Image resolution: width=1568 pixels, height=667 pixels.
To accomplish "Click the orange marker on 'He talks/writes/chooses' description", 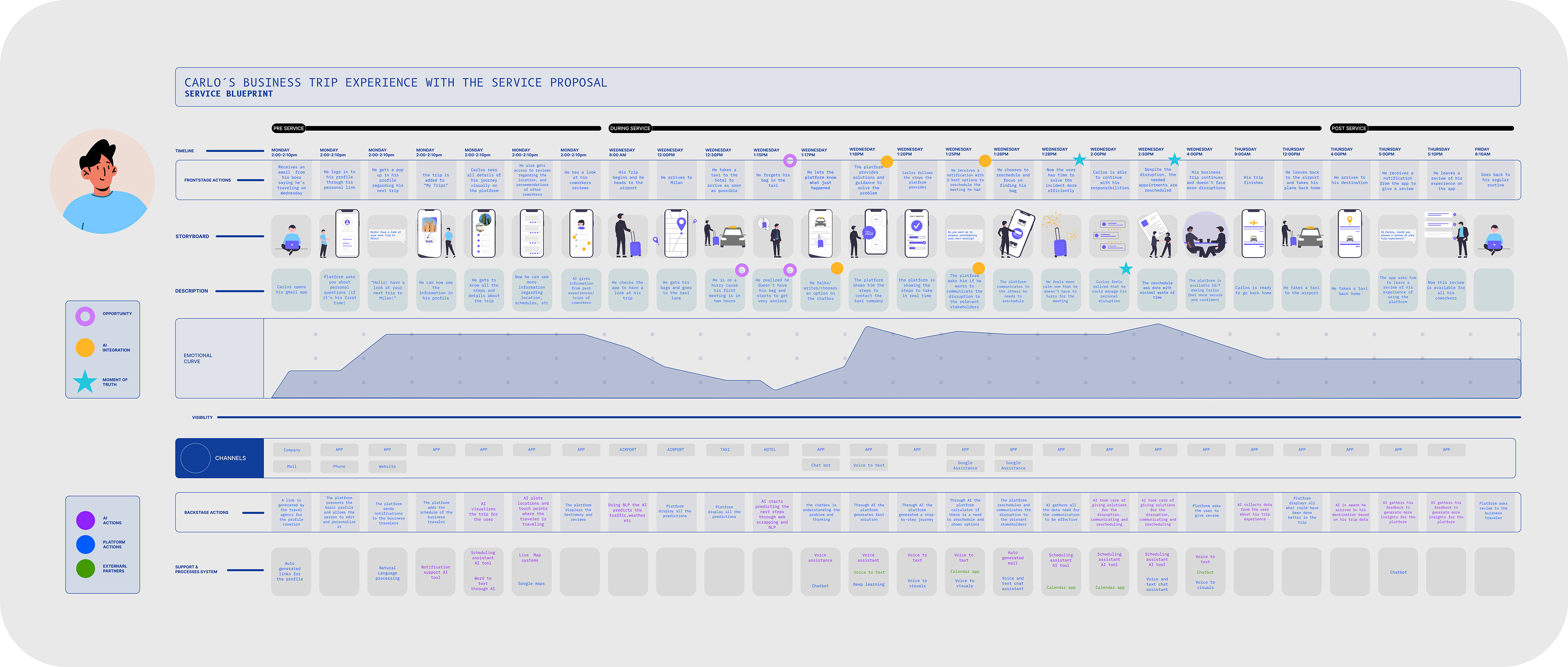I will [x=837, y=268].
